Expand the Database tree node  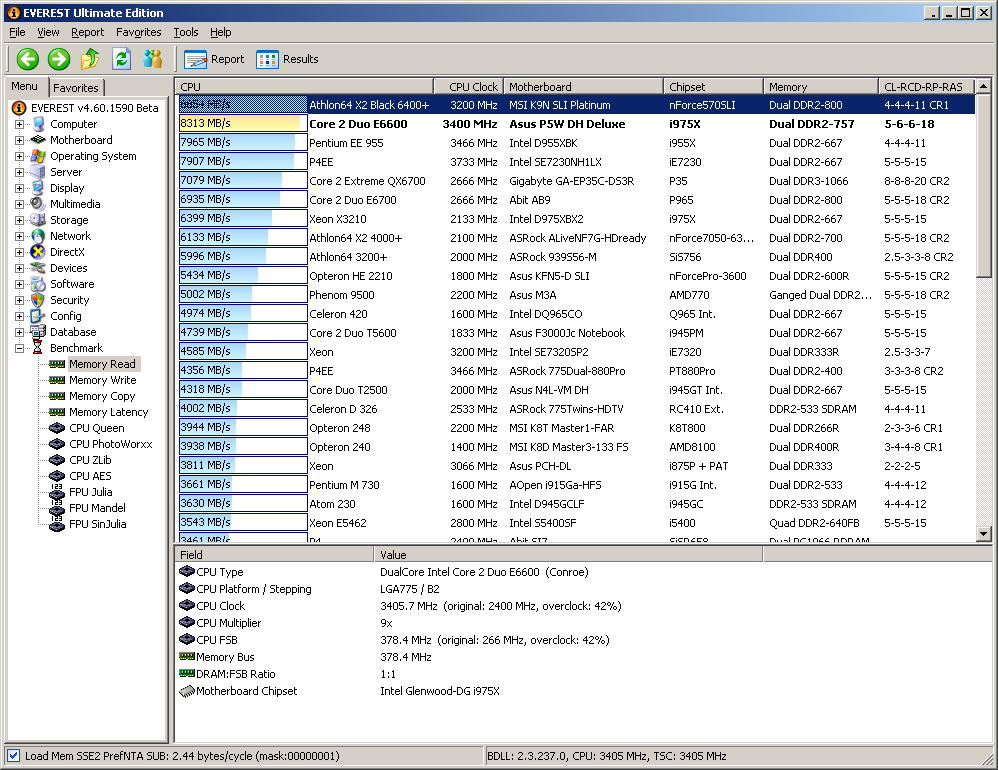click(19, 332)
